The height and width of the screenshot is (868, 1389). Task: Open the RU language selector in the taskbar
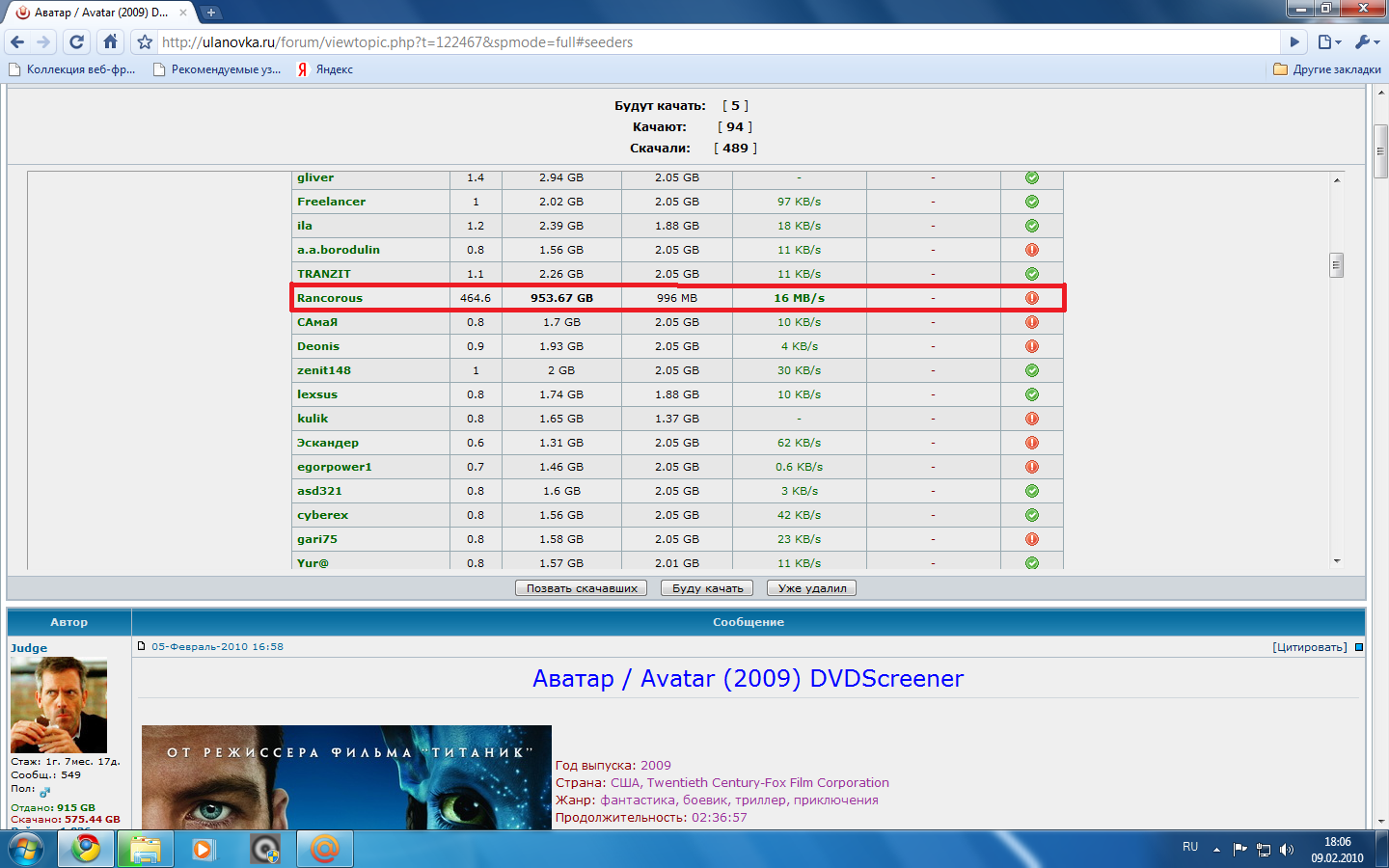click(x=1189, y=849)
